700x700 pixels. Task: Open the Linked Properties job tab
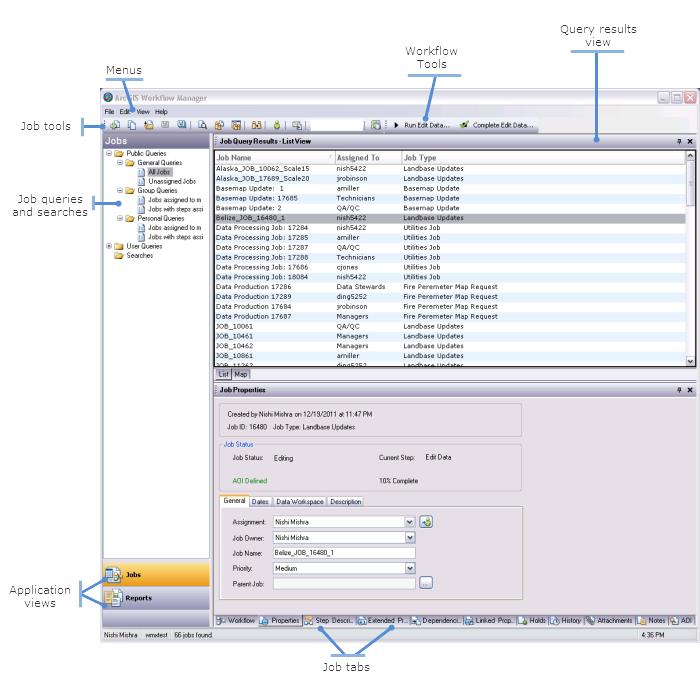(489, 621)
